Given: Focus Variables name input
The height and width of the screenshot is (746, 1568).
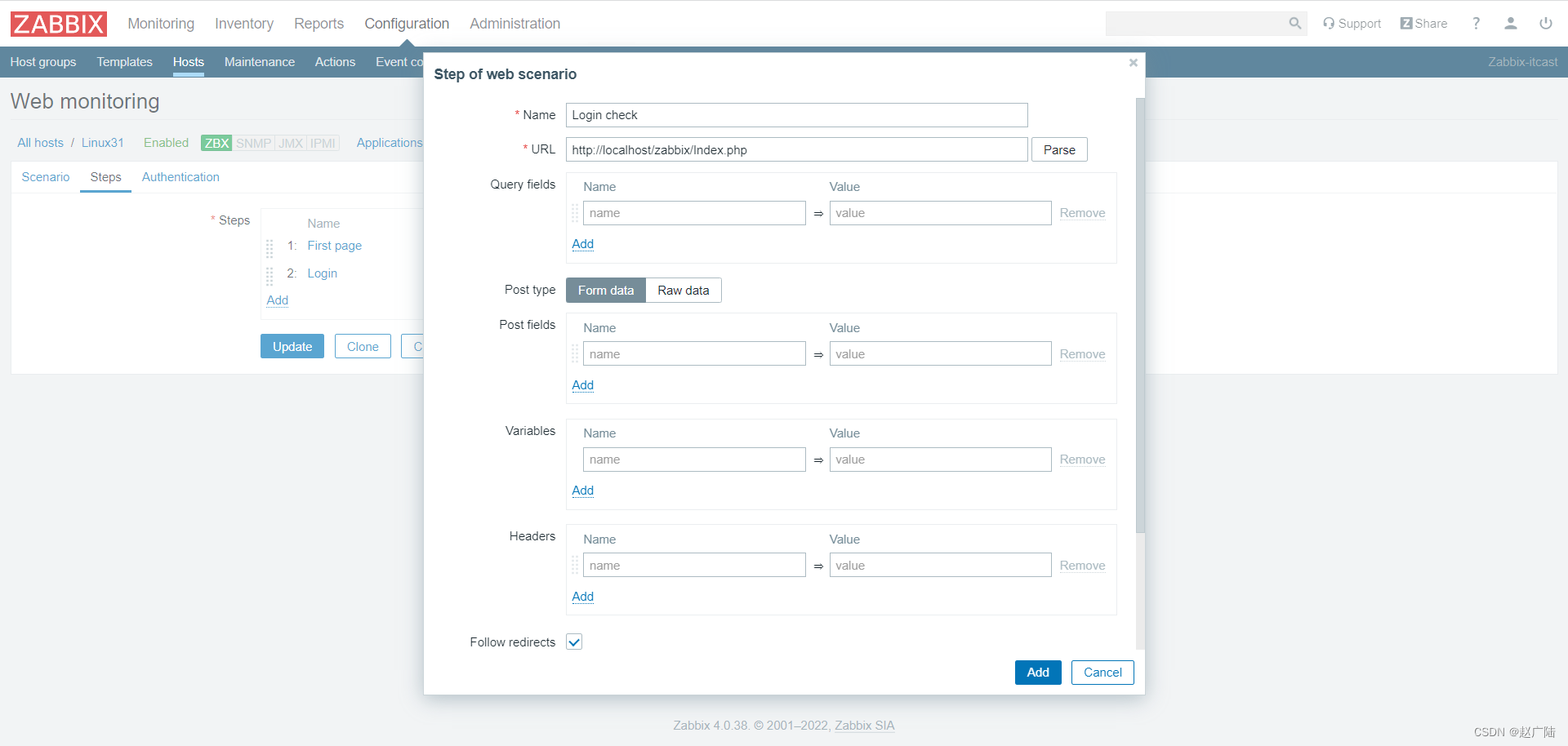Looking at the screenshot, I should pos(694,460).
